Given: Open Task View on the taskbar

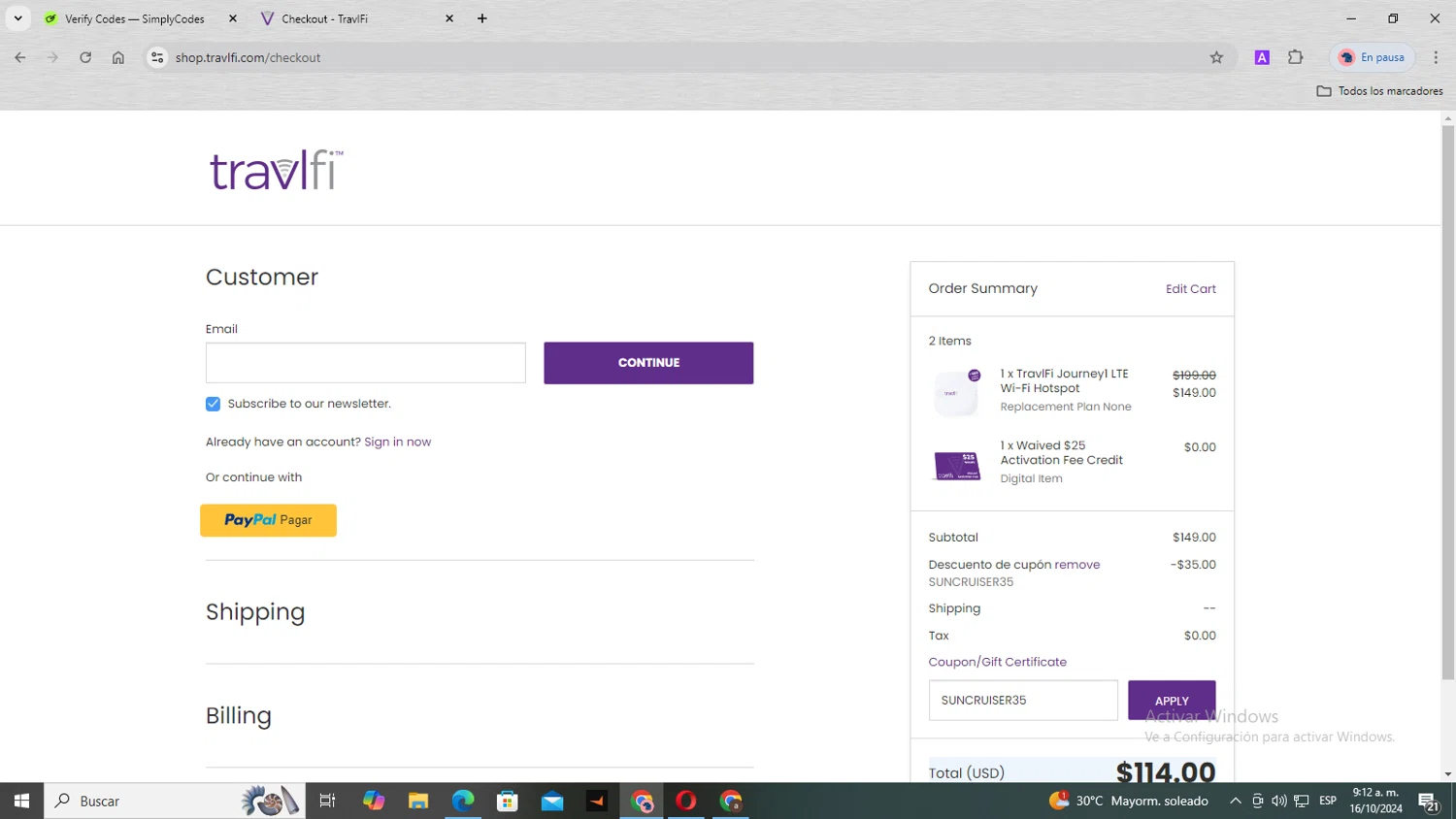Looking at the screenshot, I should pos(327,801).
